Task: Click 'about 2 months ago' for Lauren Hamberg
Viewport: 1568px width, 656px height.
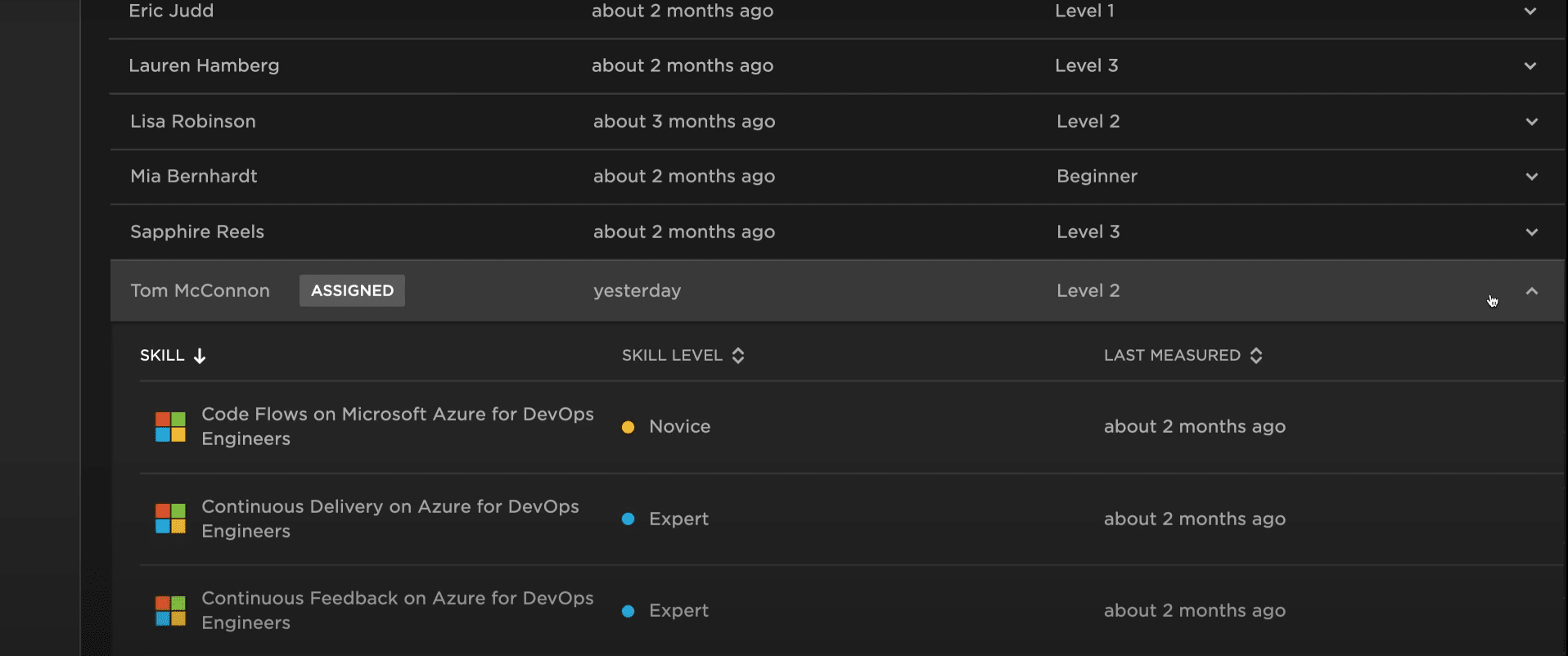Action: 683,65
